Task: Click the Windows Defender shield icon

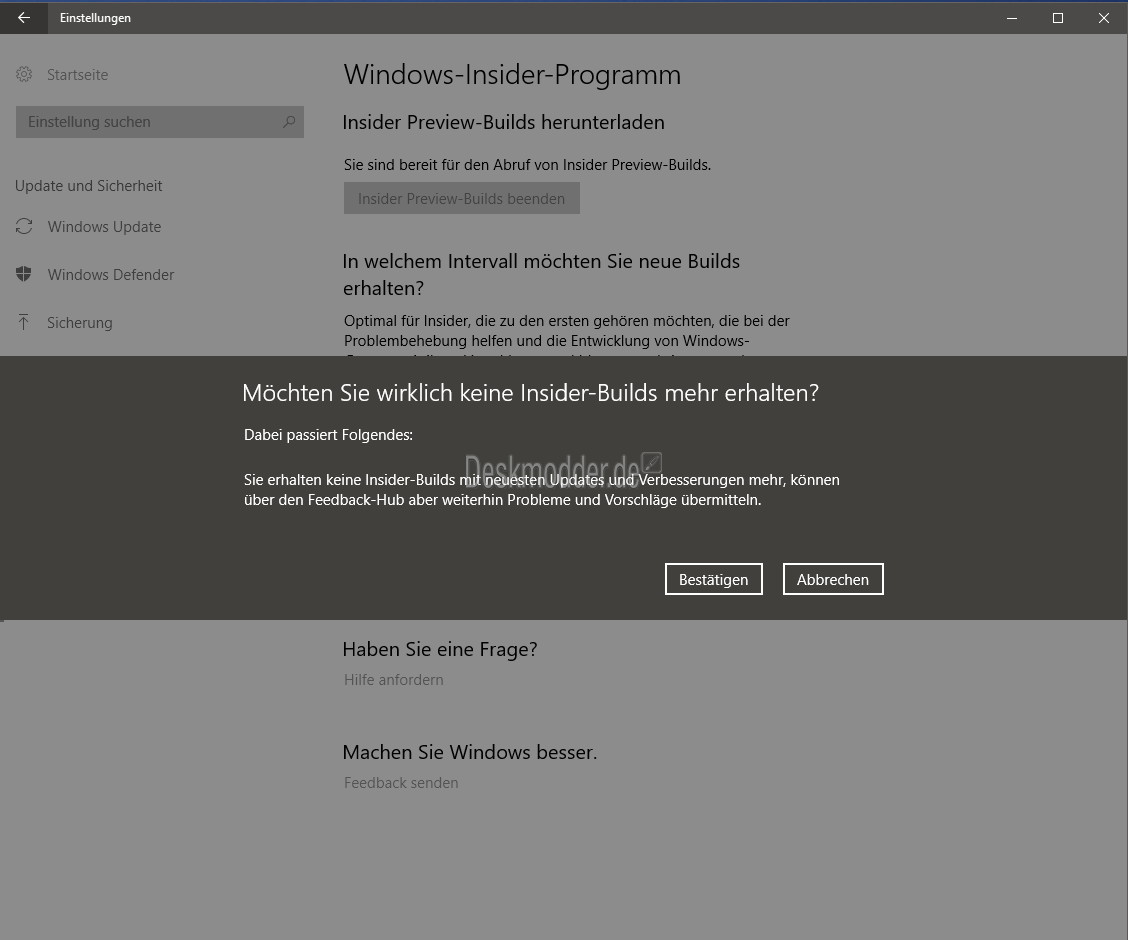Action: [x=24, y=274]
